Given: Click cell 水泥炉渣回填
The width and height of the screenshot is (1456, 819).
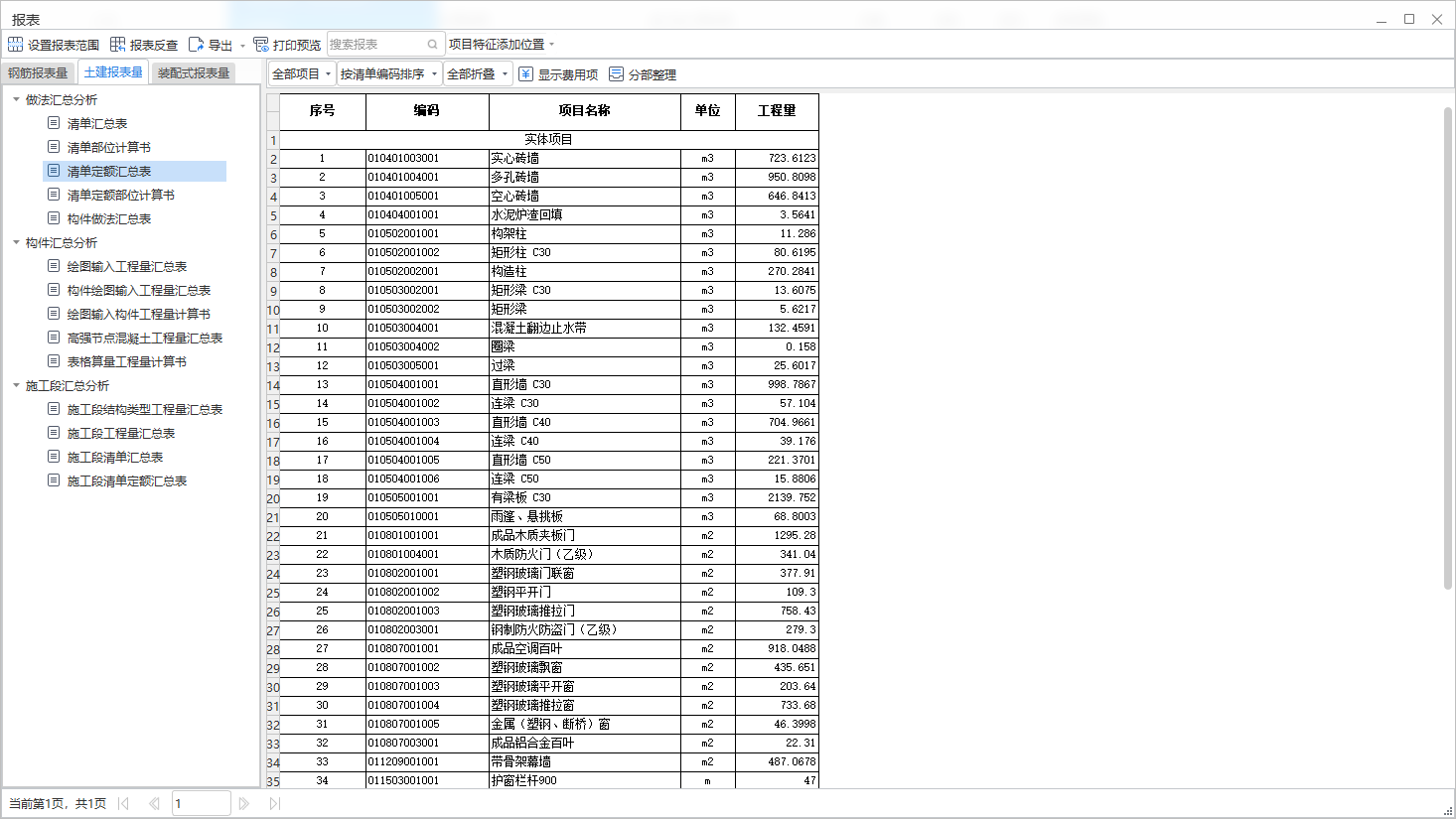Looking at the screenshot, I should coord(585,214).
